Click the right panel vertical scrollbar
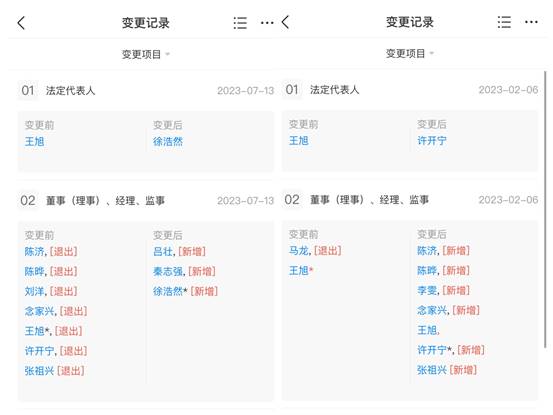553x415 pixels. (545, 210)
